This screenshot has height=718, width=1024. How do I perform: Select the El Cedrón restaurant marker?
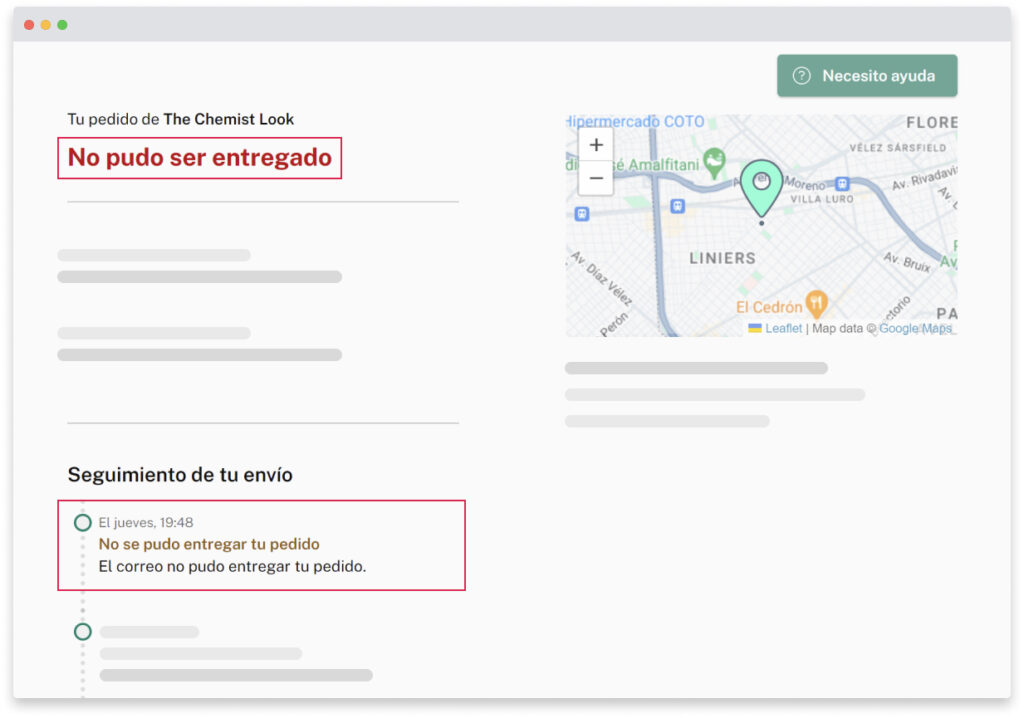[x=817, y=302]
